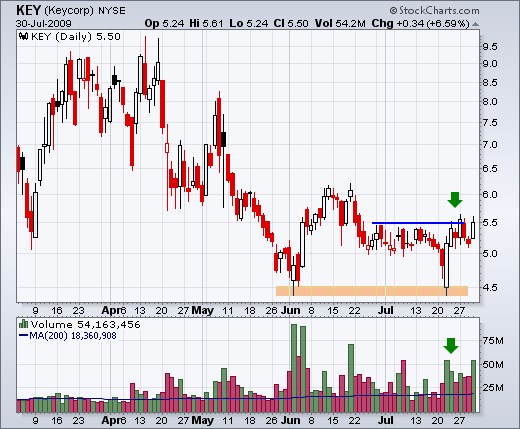Select the KEY ticker symbol title
This screenshot has height=429, width=520.
[x=28, y=11]
